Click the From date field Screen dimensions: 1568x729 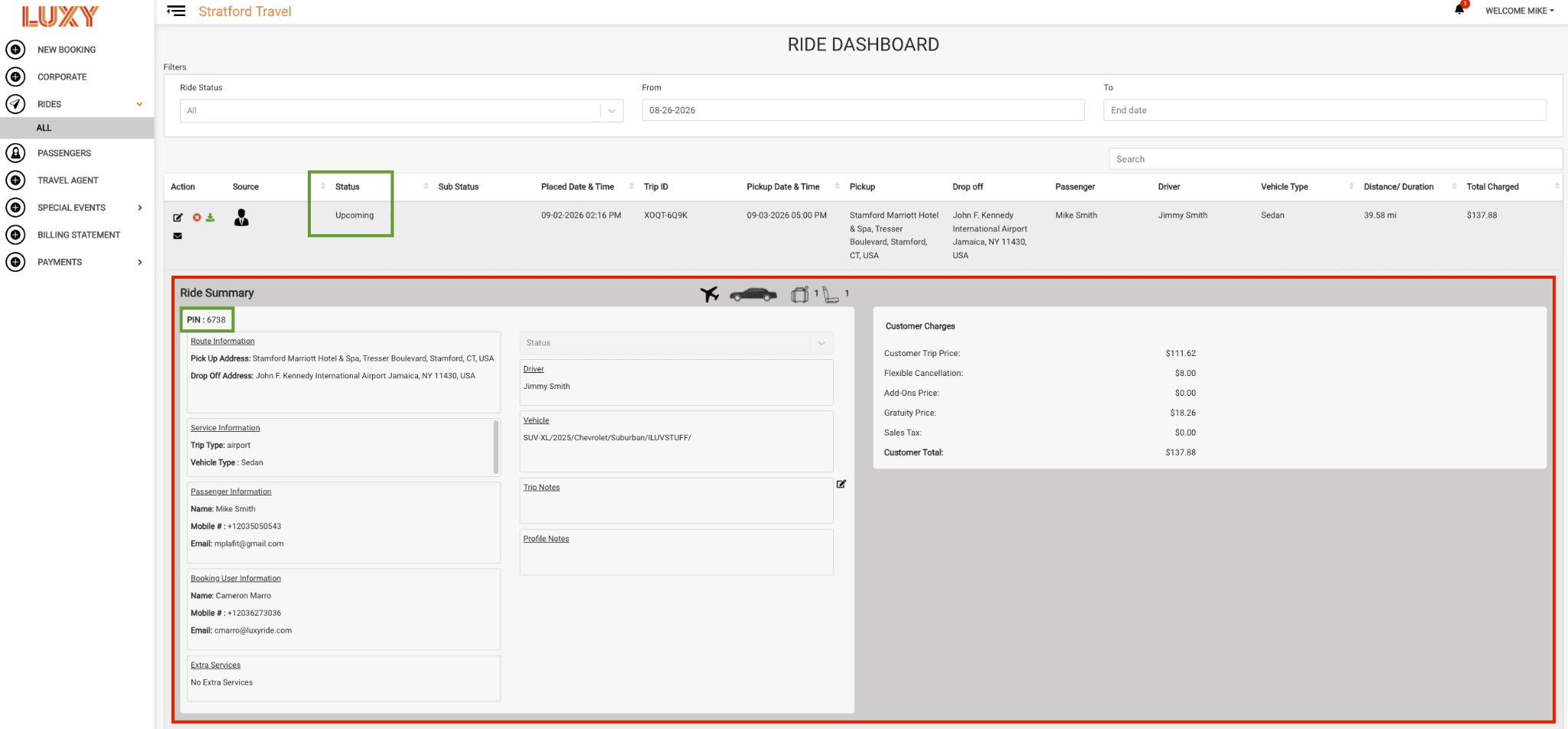click(x=863, y=110)
